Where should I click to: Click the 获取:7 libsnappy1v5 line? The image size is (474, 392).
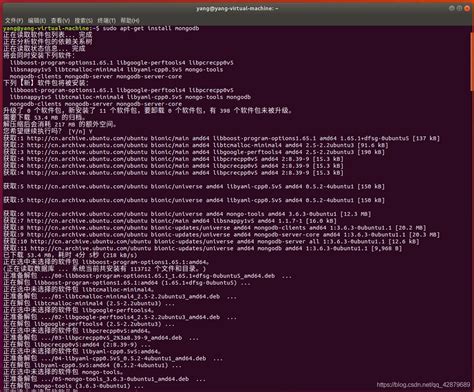point(170,221)
